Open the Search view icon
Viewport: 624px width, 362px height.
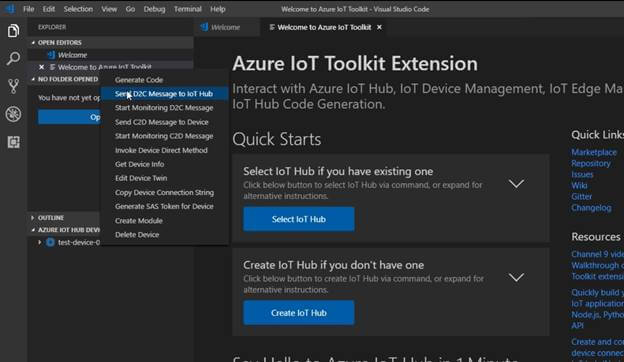13,58
